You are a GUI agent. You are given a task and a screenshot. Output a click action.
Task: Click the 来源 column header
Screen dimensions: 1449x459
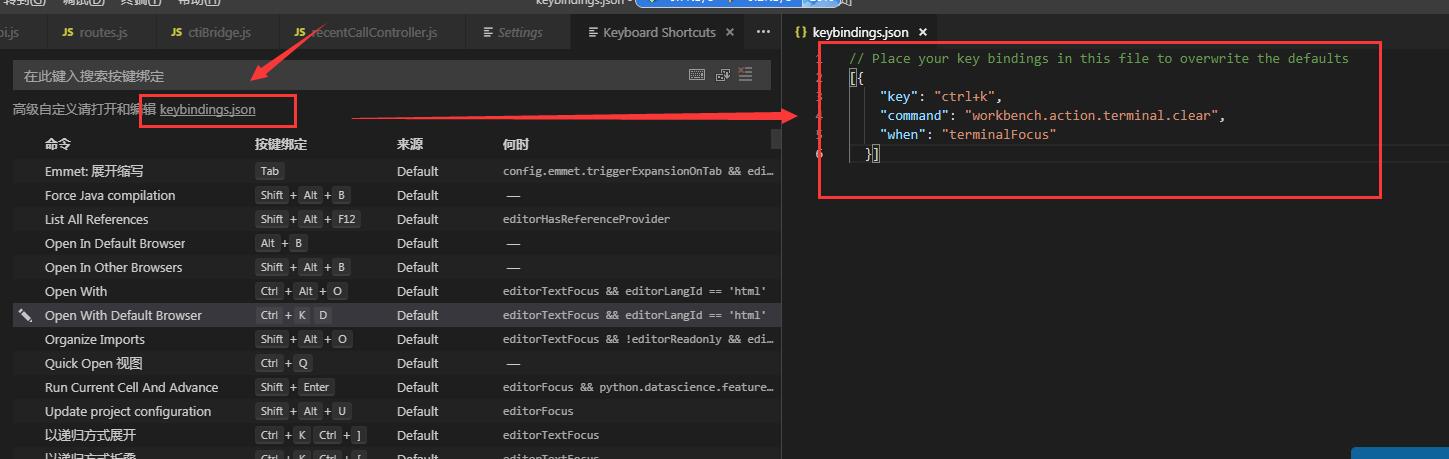(410, 145)
